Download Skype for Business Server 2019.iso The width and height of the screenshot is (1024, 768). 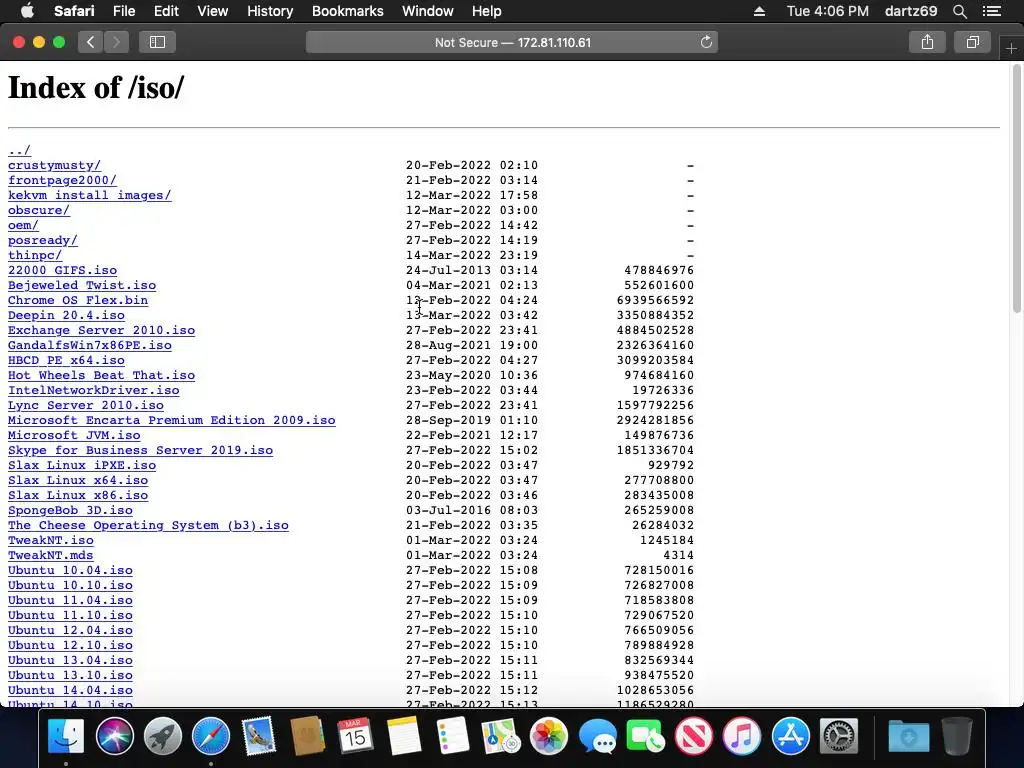(x=140, y=451)
